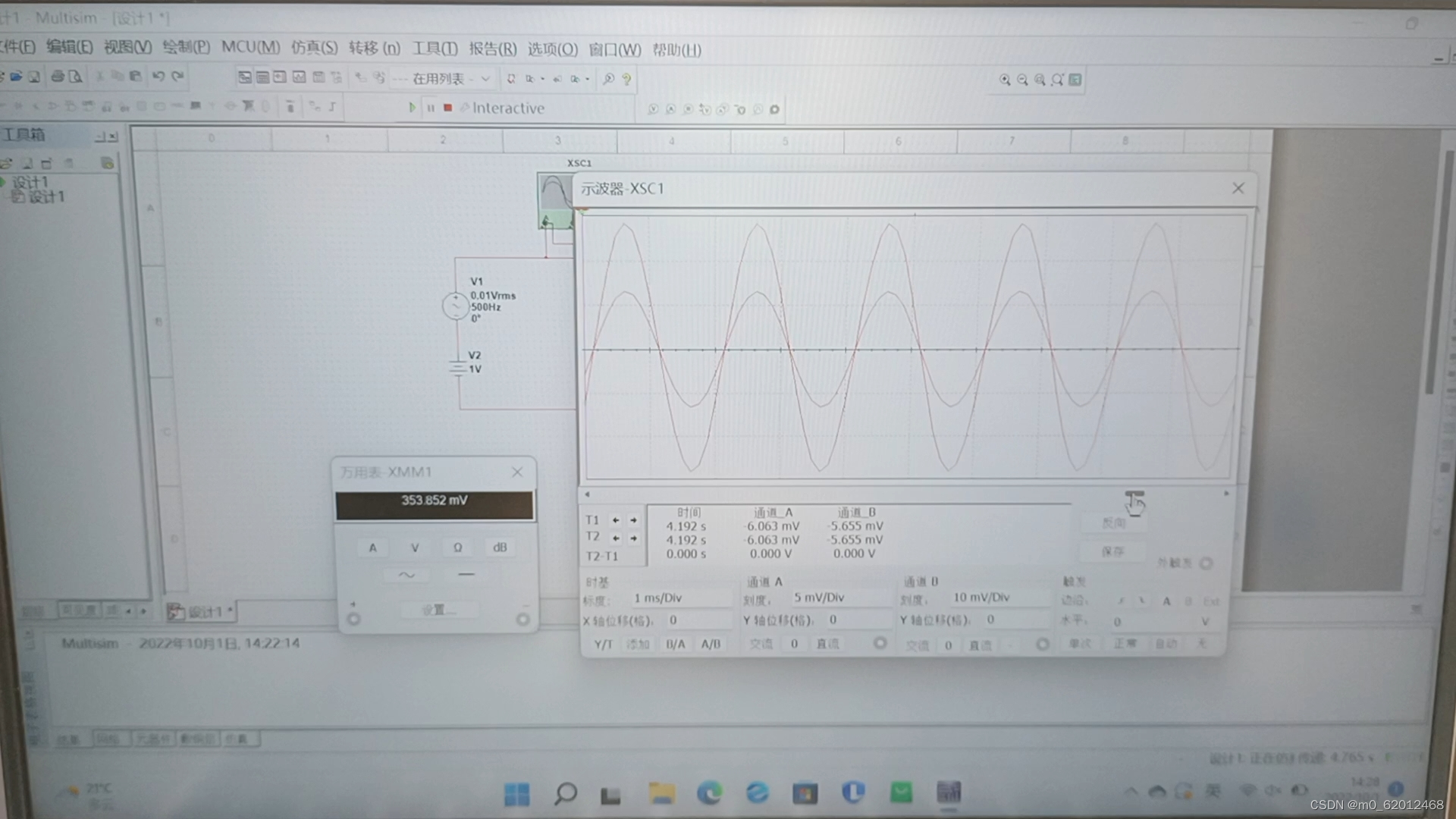The height and width of the screenshot is (819, 1456).
Task: Start the simulation with the green run arrow
Action: coord(412,108)
